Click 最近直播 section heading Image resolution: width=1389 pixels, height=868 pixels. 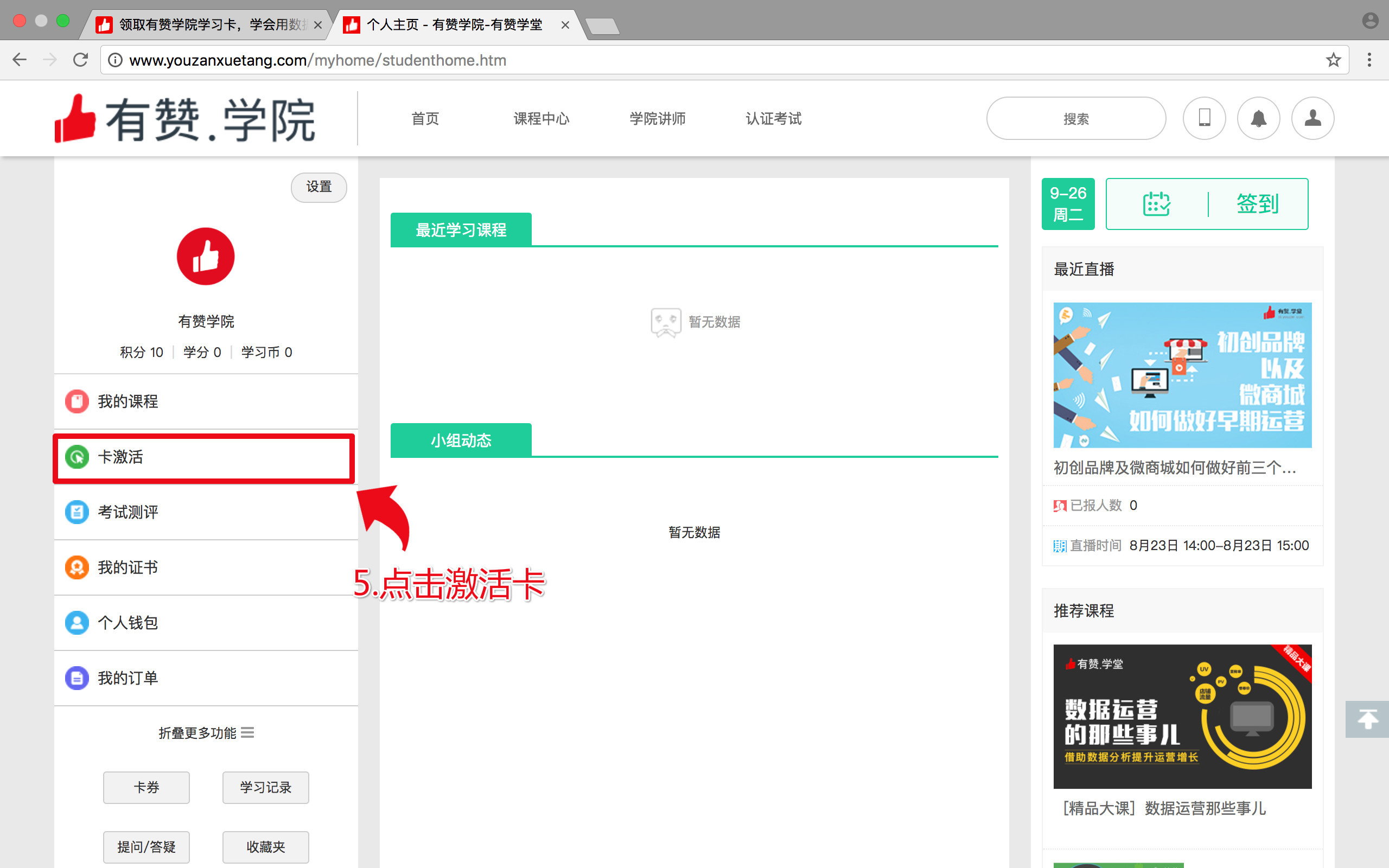[1084, 269]
